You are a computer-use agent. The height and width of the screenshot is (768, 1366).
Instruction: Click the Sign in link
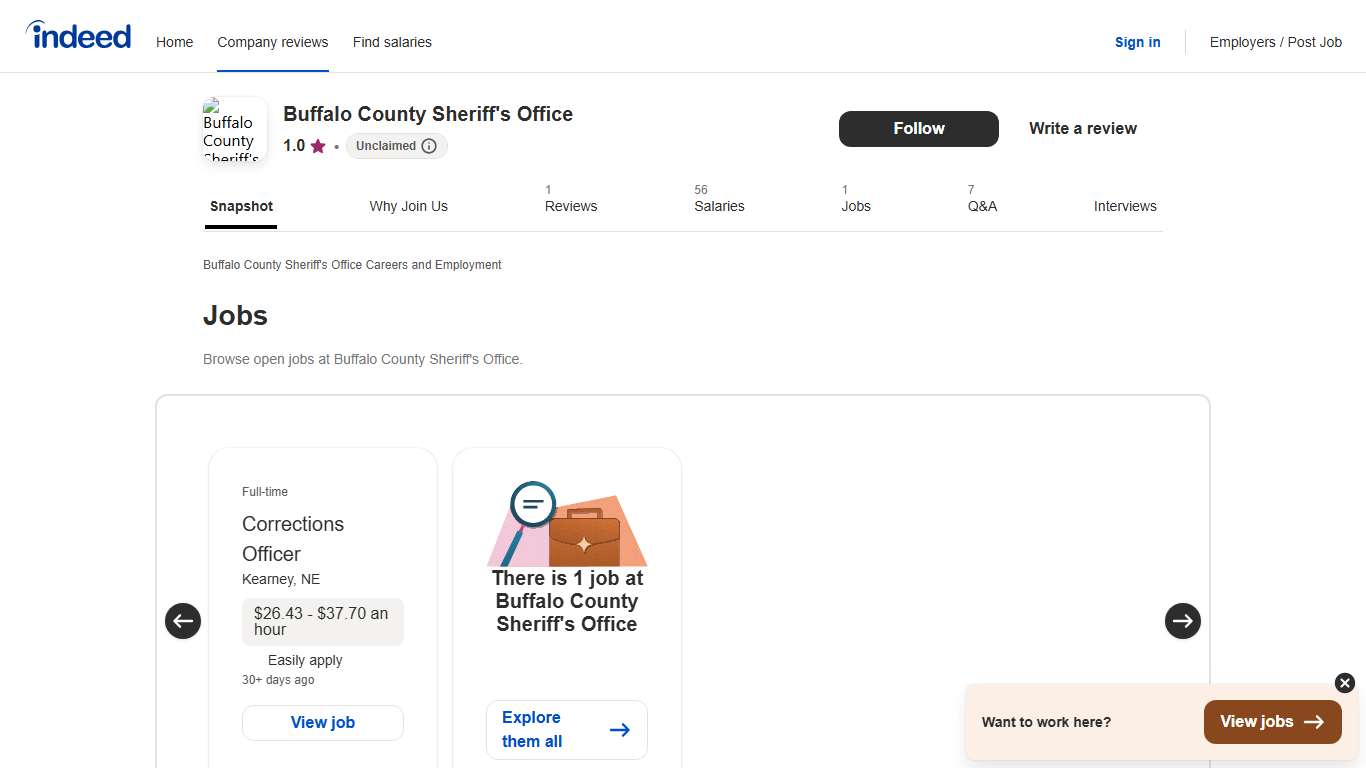tap(1137, 42)
